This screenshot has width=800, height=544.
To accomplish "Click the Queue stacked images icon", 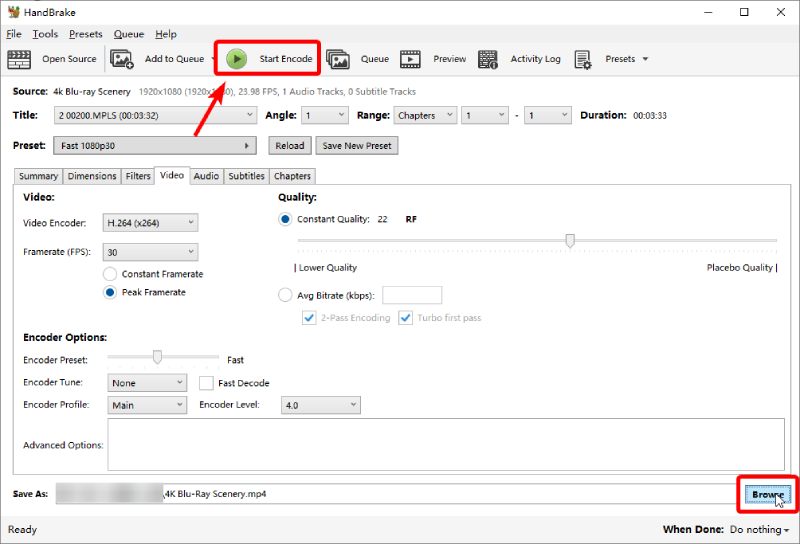I will [x=338, y=59].
